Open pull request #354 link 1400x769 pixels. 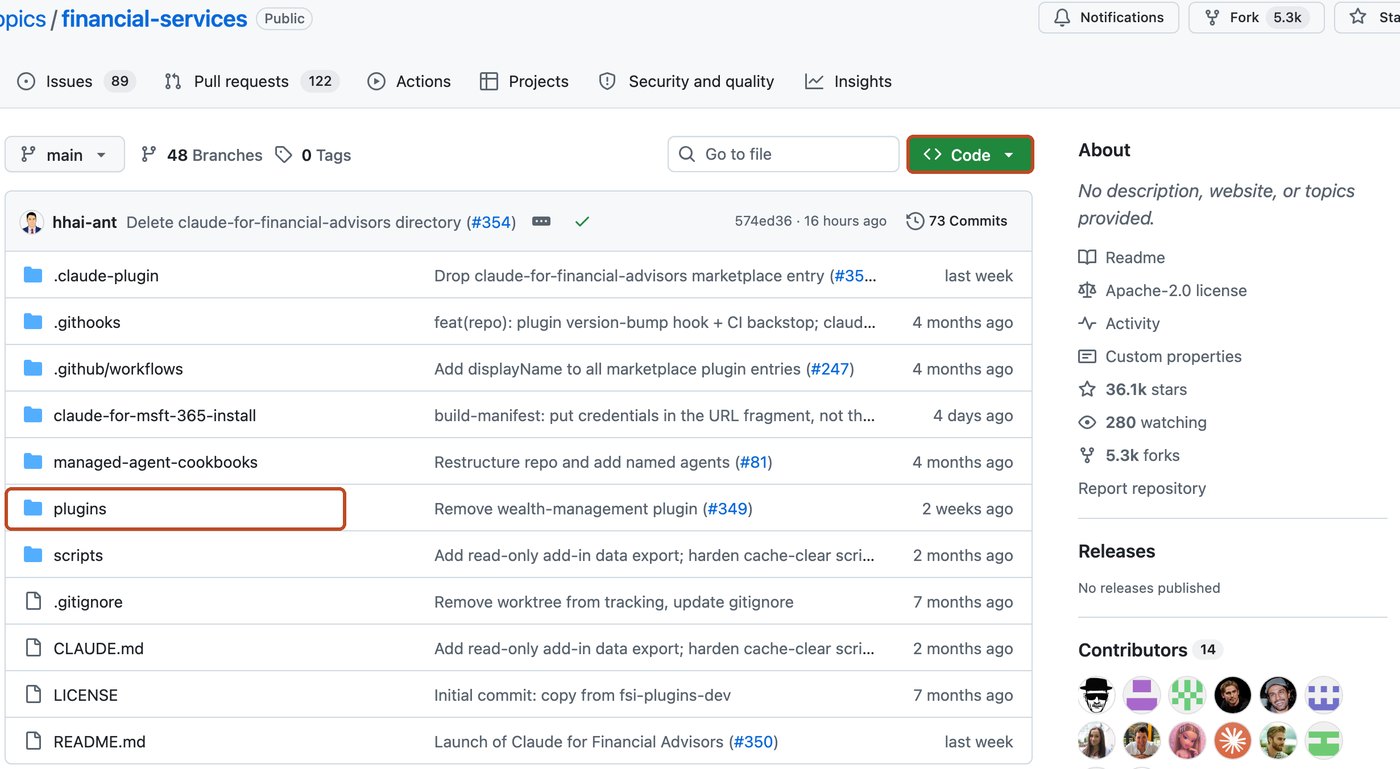pyautogui.click(x=491, y=222)
